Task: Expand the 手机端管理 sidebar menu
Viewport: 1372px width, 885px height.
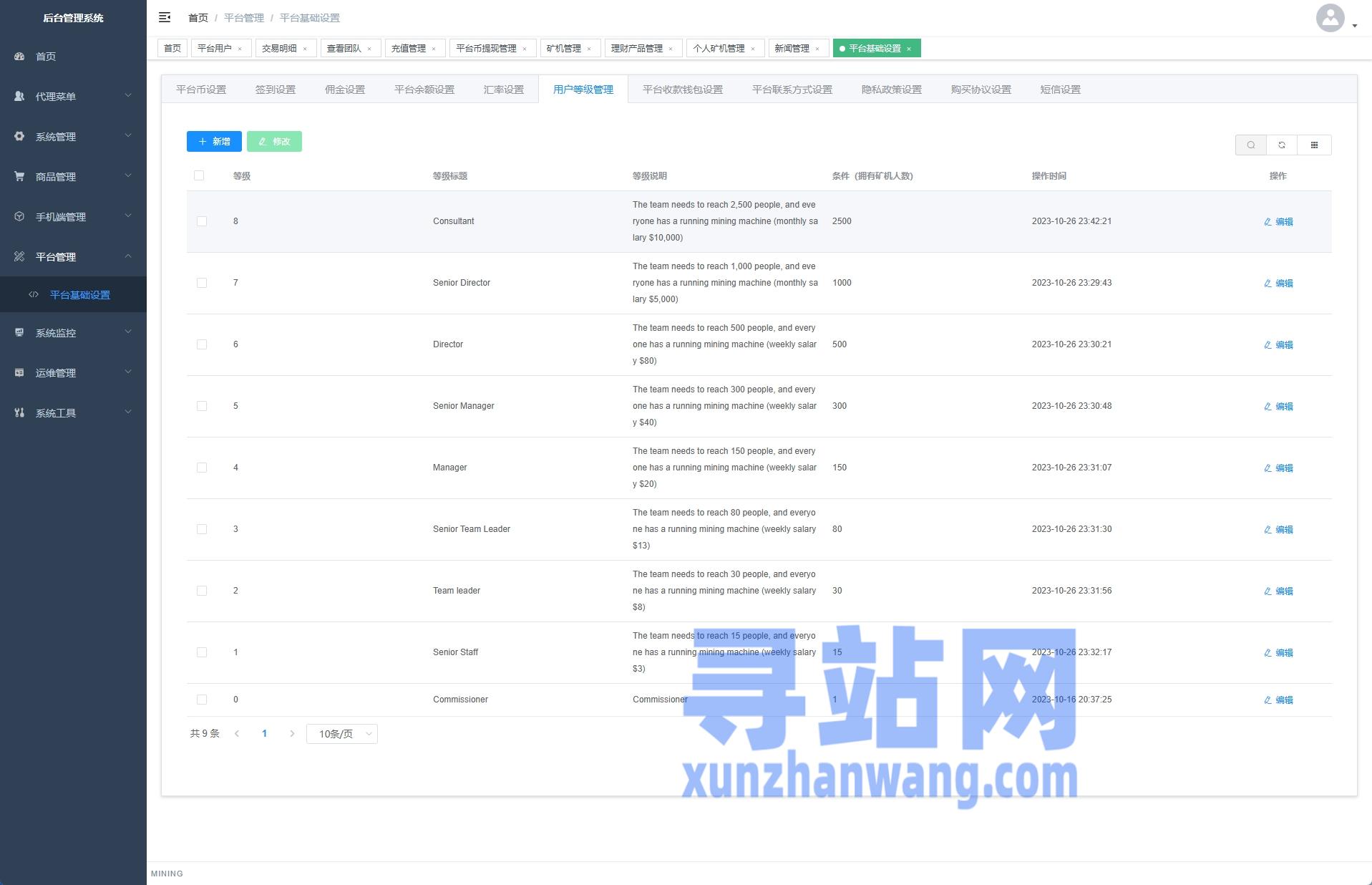Action: click(73, 217)
